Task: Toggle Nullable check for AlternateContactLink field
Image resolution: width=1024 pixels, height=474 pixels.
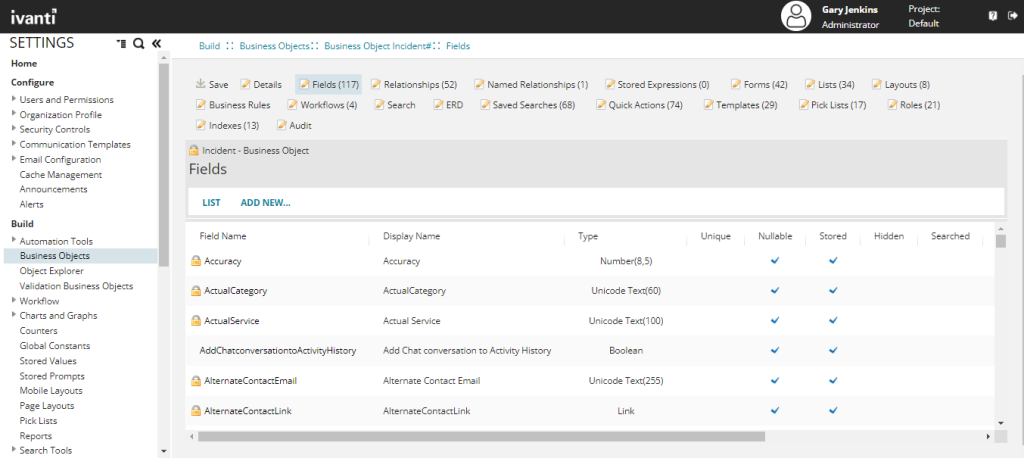Action: (775, 411)
